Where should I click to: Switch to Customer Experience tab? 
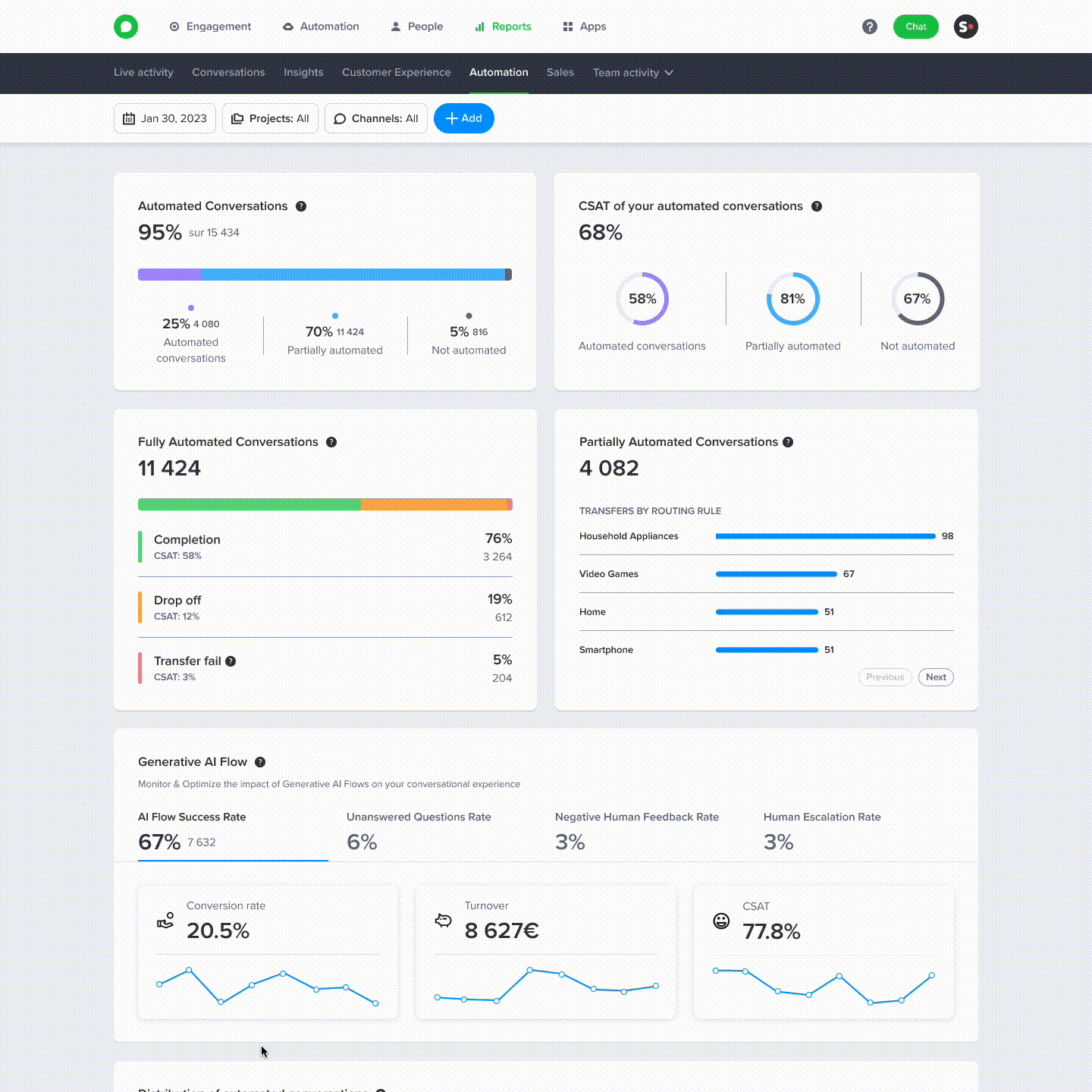pos(396,73)
